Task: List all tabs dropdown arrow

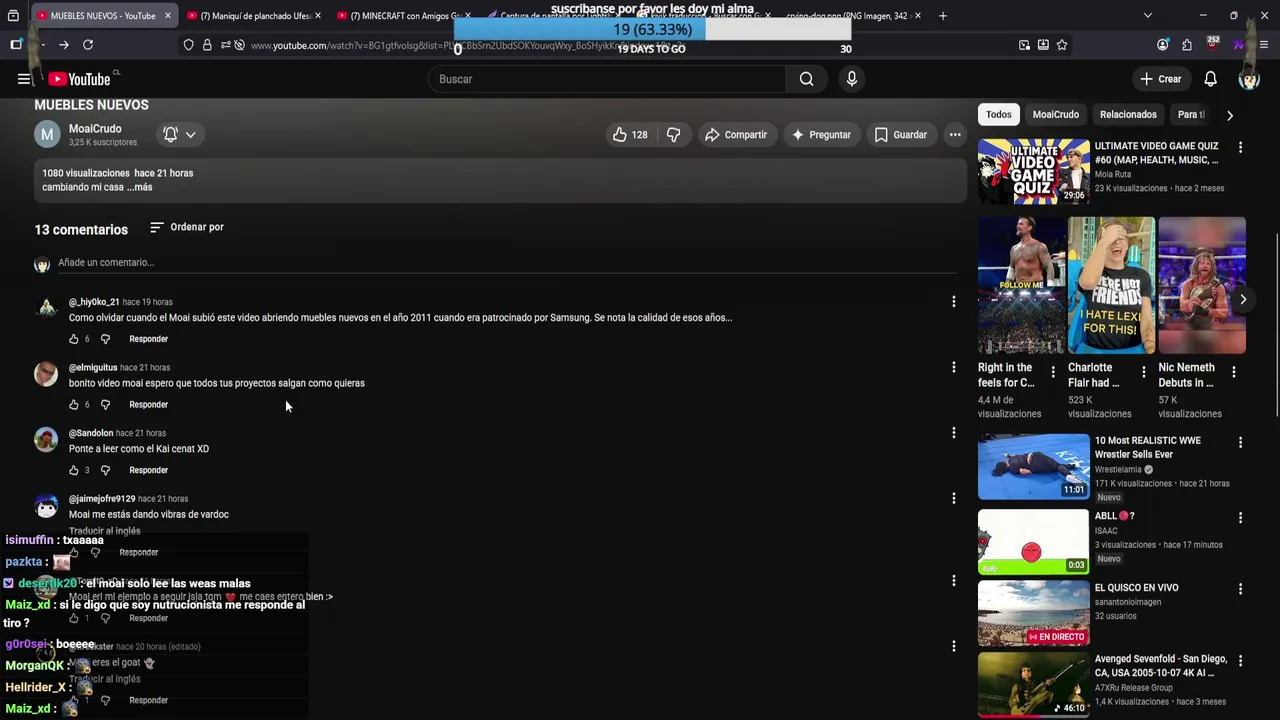Action: pyautogui.click(x=1148, y=16)
